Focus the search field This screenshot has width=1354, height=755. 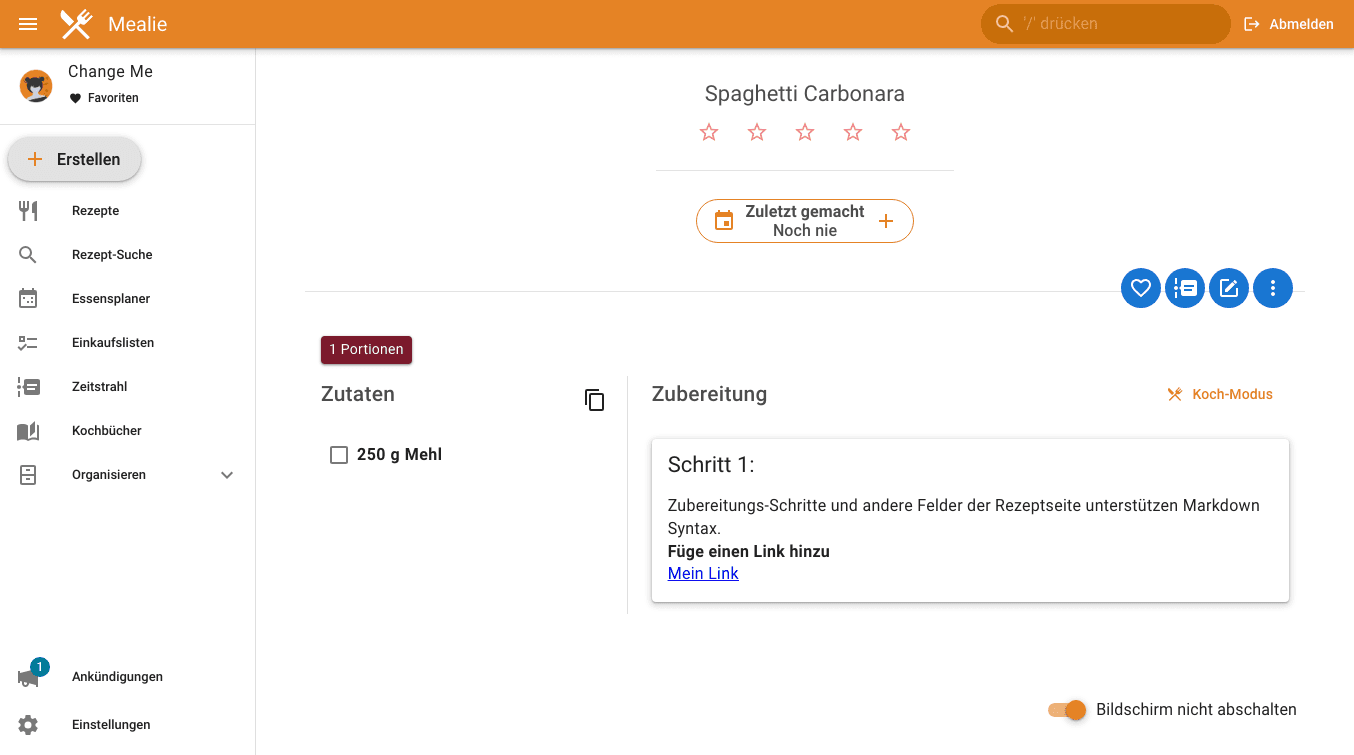tap(1105, 24)
